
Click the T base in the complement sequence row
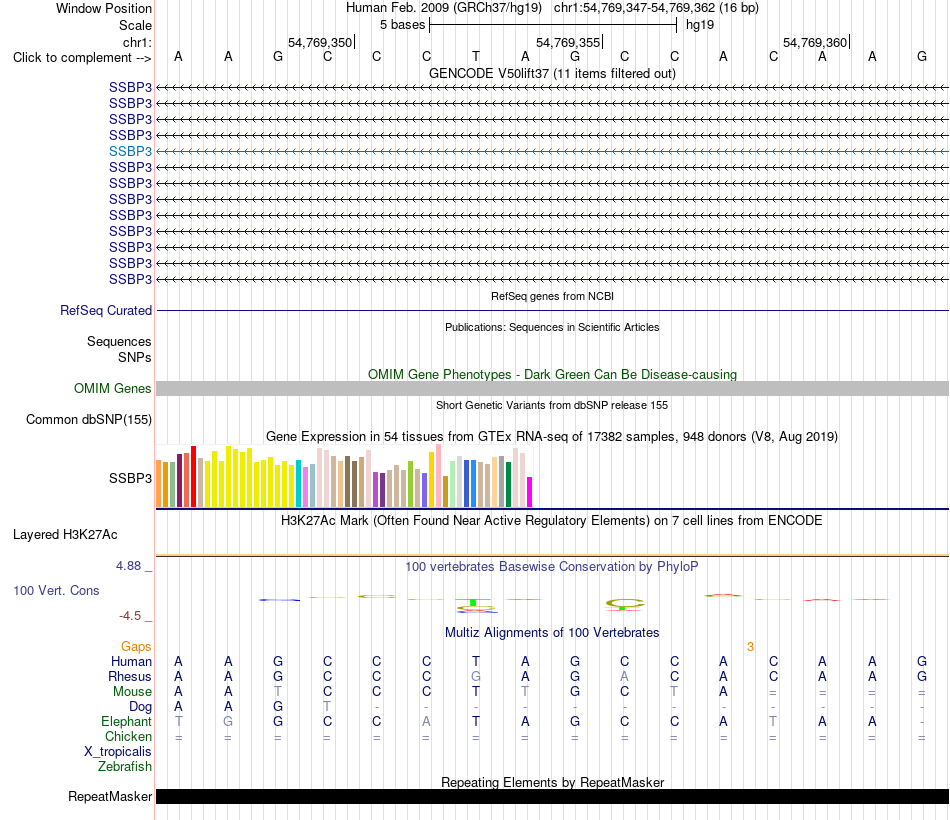[x=476, y=57]
